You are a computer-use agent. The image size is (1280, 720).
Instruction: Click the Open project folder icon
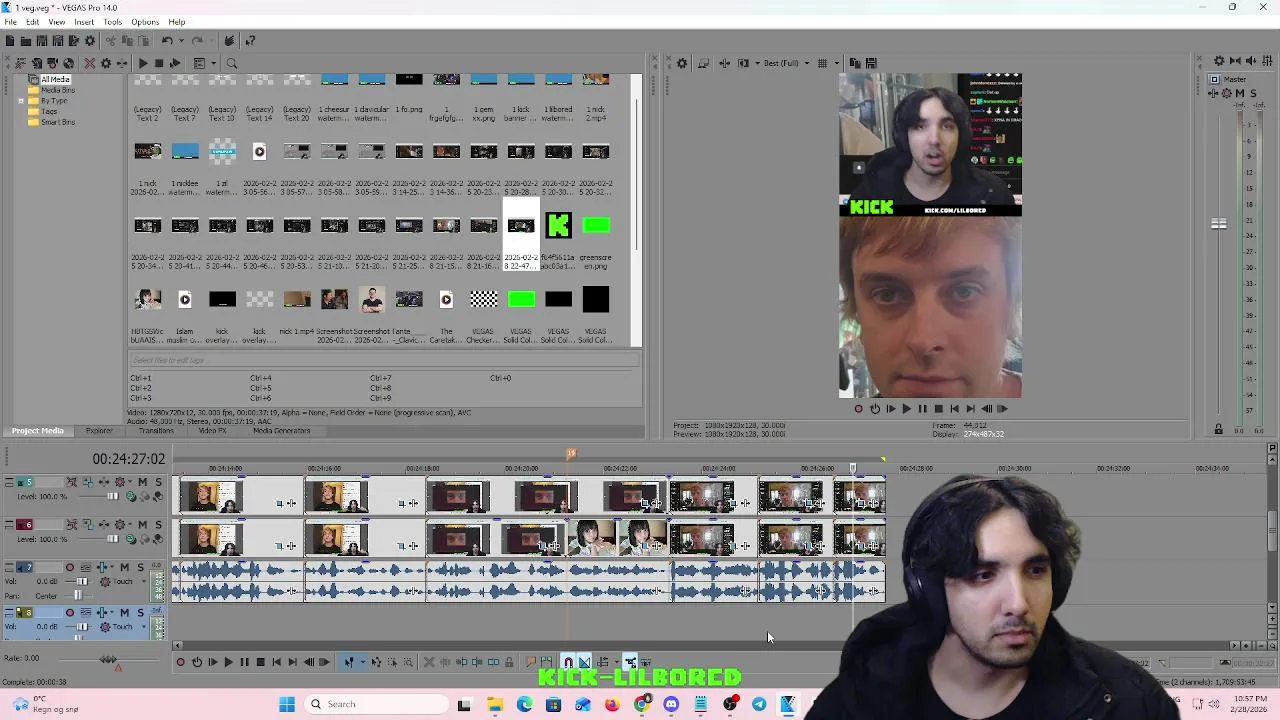click(x=26, y=40)
